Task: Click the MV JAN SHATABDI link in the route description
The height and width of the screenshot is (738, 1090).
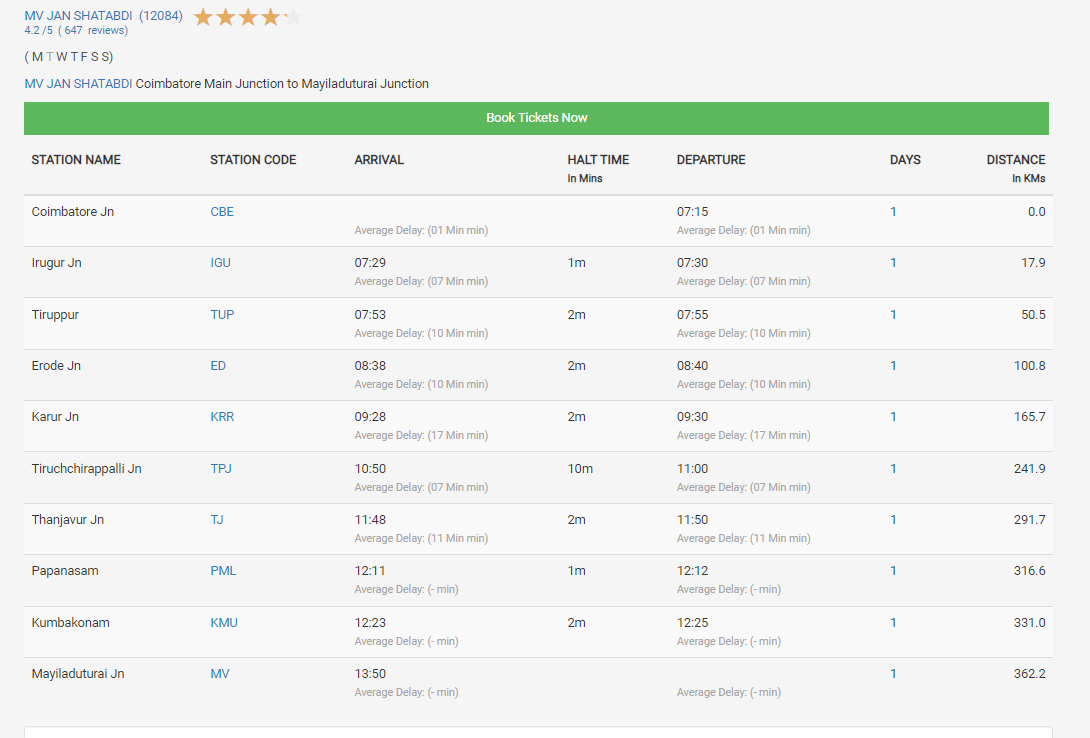Action: tap(79, 83)
